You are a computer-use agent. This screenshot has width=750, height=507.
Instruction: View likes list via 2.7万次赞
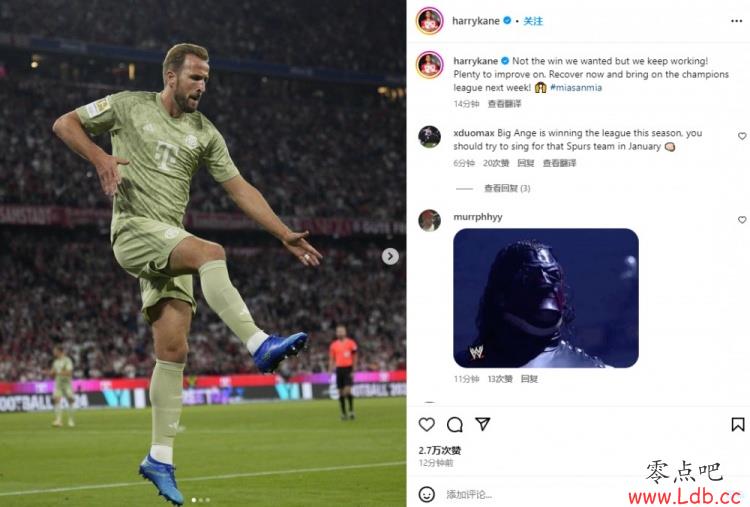click(x=440, y=450)
